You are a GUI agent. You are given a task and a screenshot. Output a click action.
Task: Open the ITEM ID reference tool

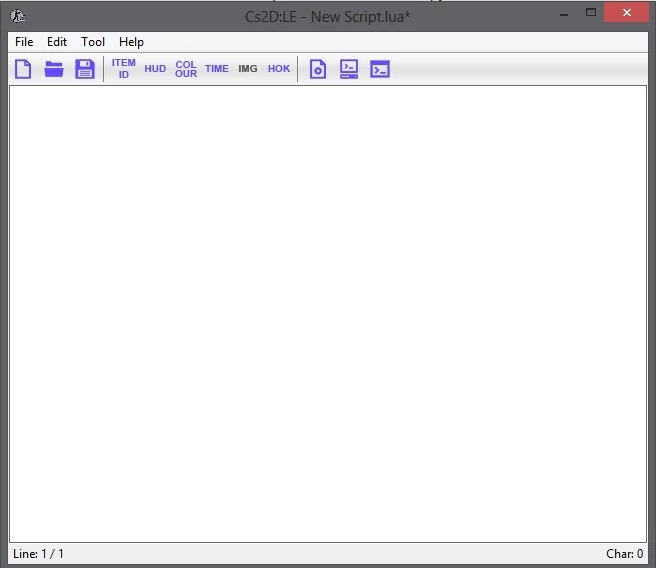point(123,69)
